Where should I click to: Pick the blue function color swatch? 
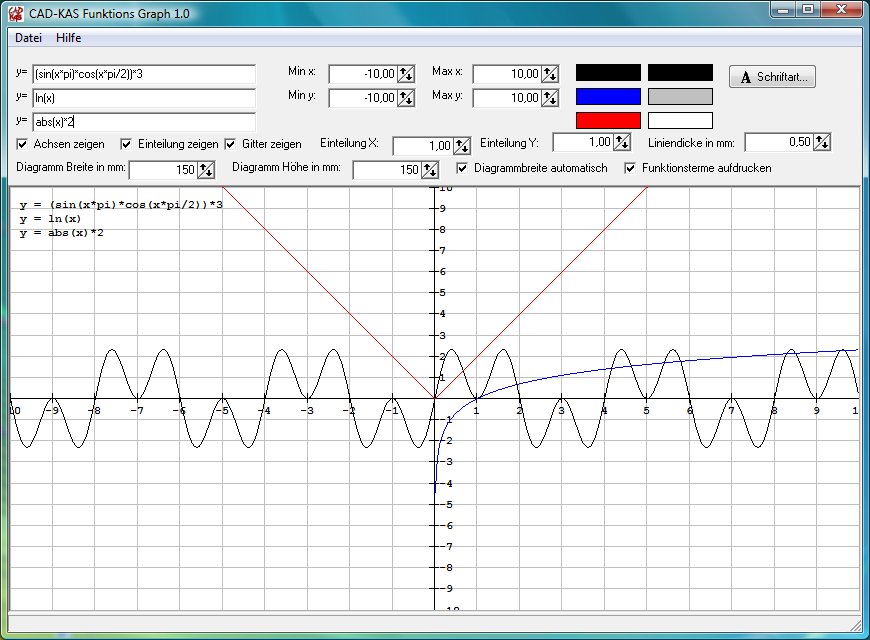coord(607,97)
